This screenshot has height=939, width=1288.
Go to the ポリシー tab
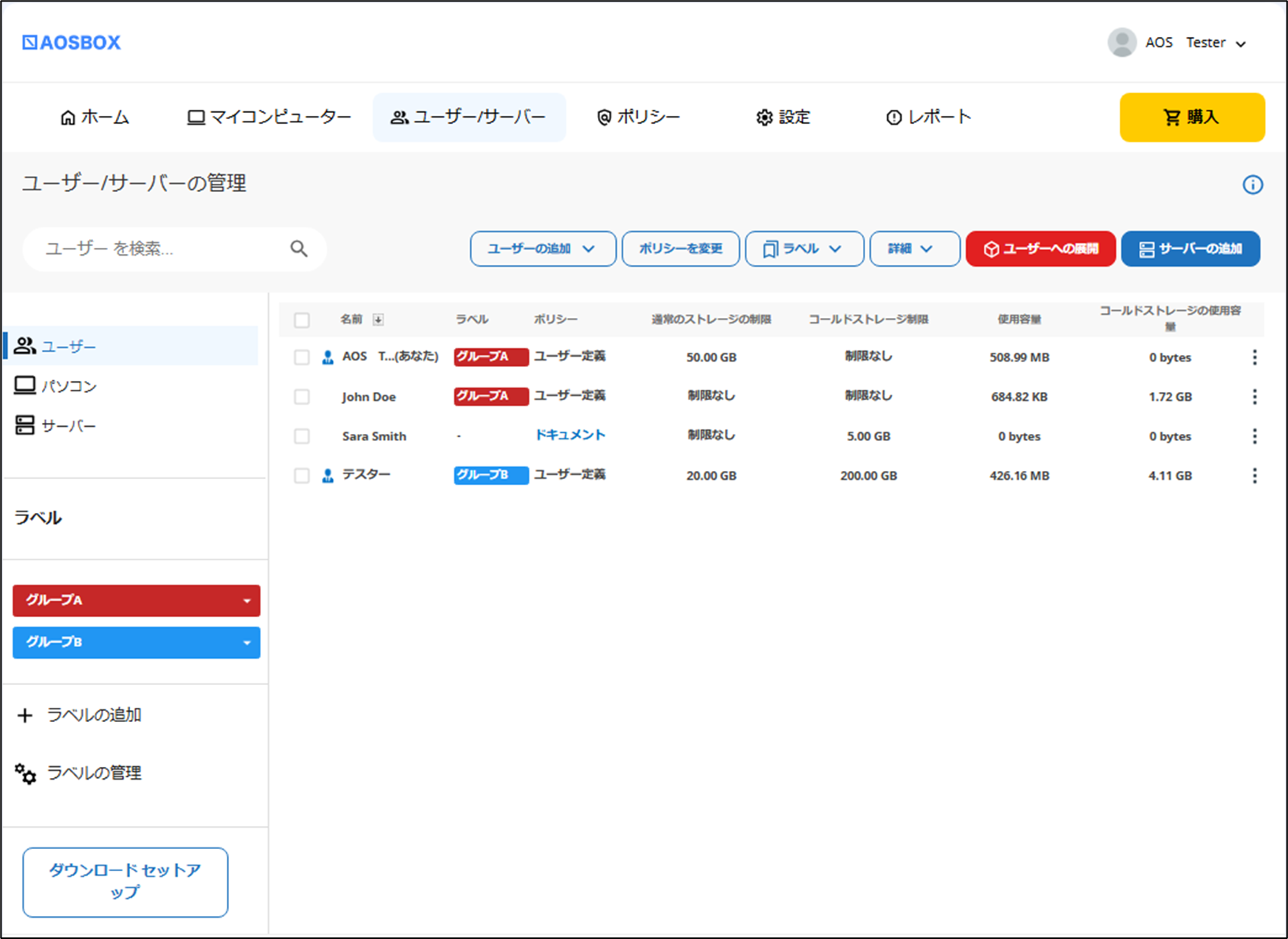[x=638, y=118]
